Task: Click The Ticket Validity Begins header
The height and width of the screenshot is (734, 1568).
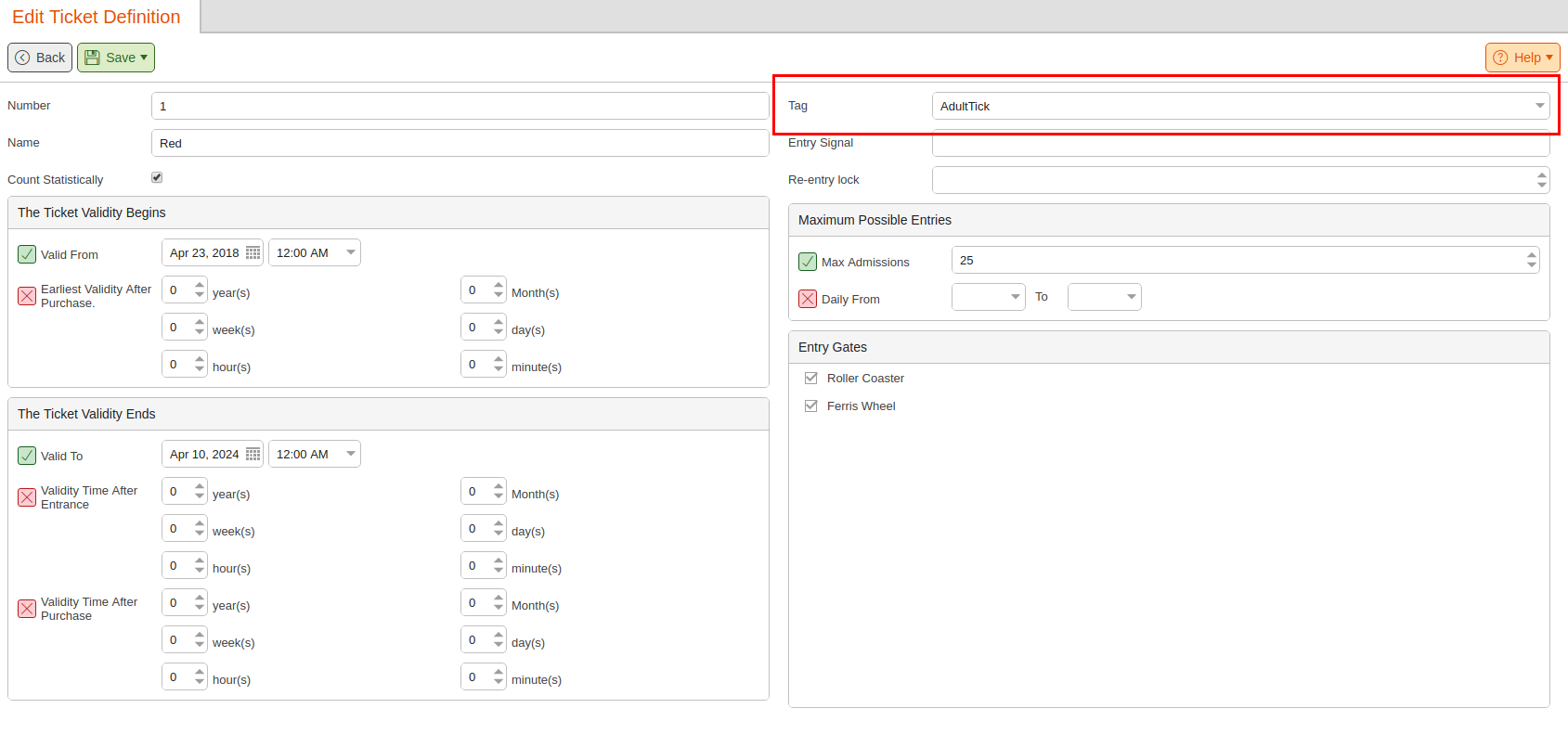Action: [x=388, y=212]
